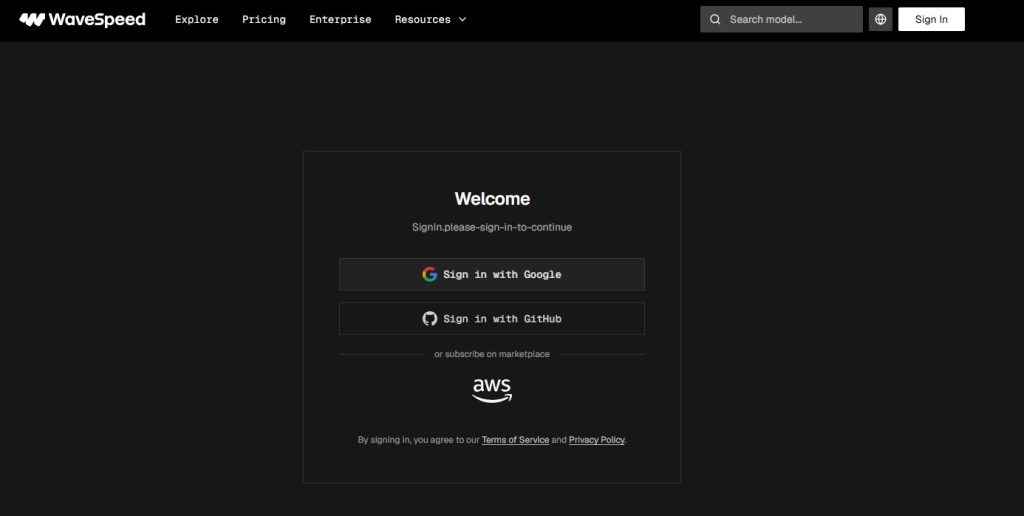The width and height of the screenshot is (1024, 516).
Task: Click the Sign In button in header
Action: (931, 20)
